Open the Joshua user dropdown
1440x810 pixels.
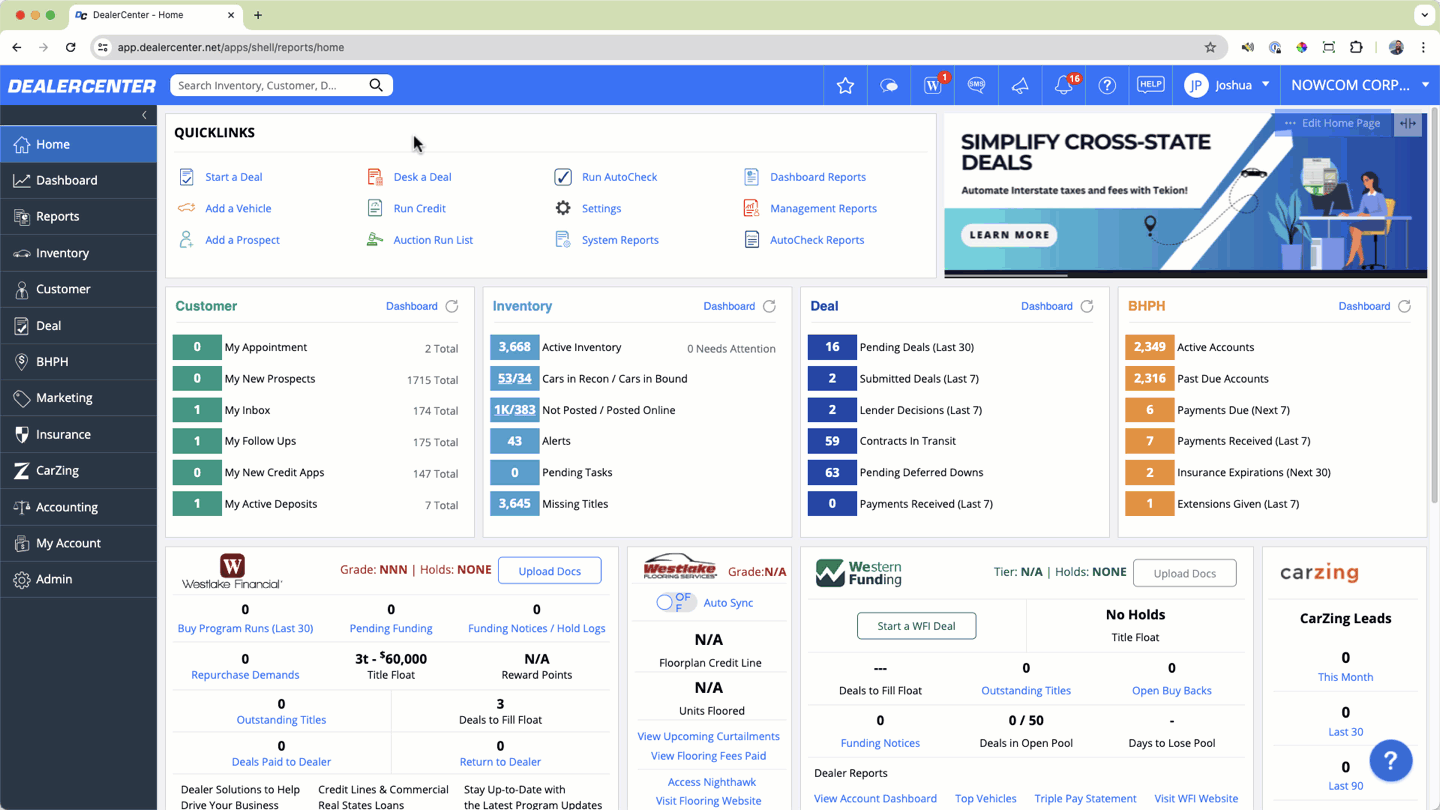(x=1227, y=85)
